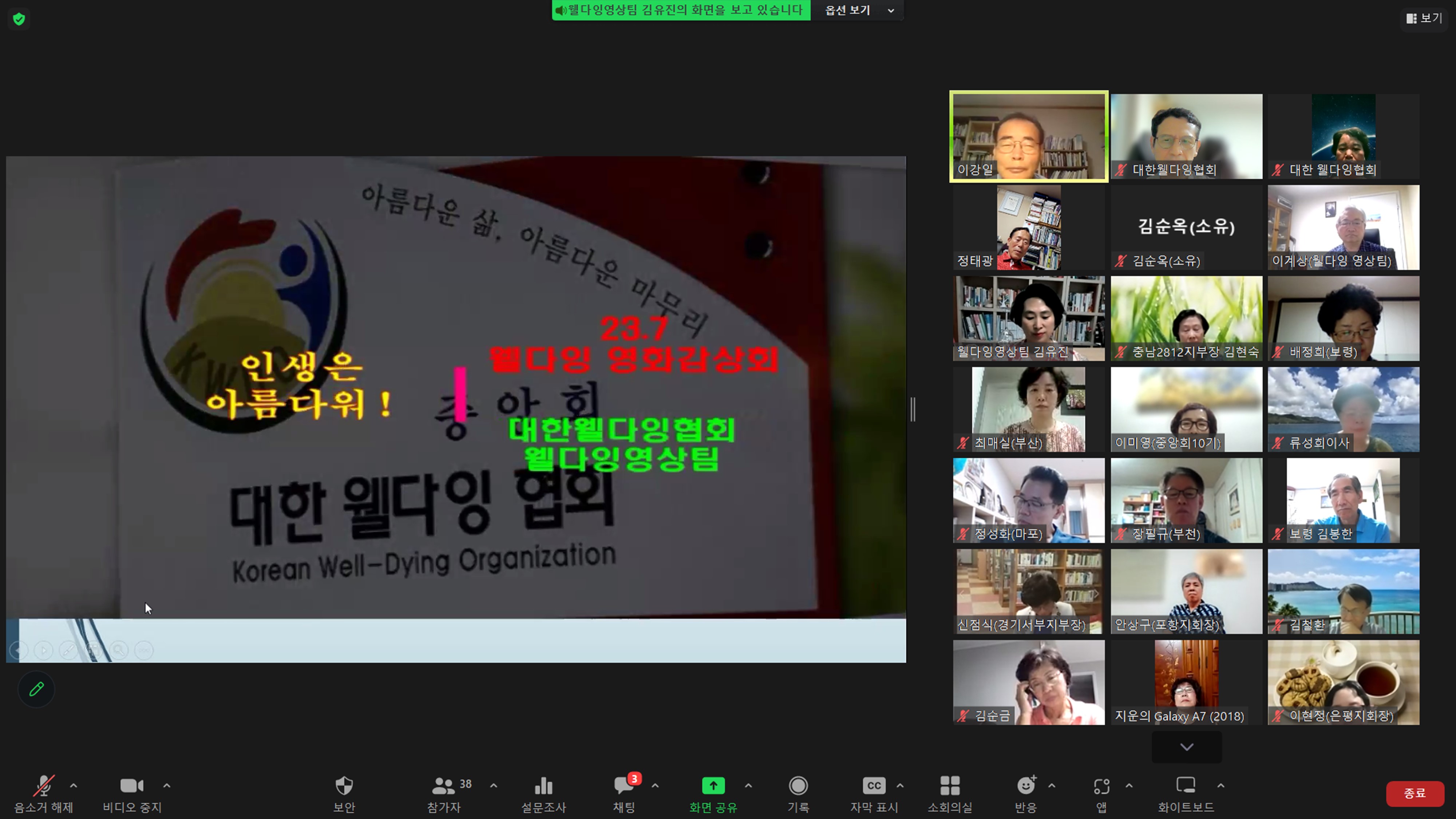Screen dimensions: 1456x819
Task: Click the shared slideshow next arrow control
Action: [x=44, y=650]
